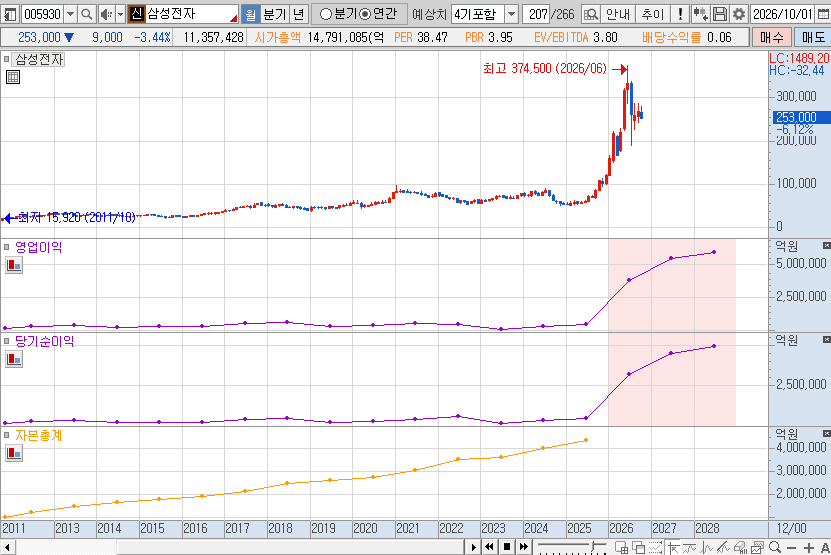
Task: Click the top-left window layout icon
Action: (10, 14)
